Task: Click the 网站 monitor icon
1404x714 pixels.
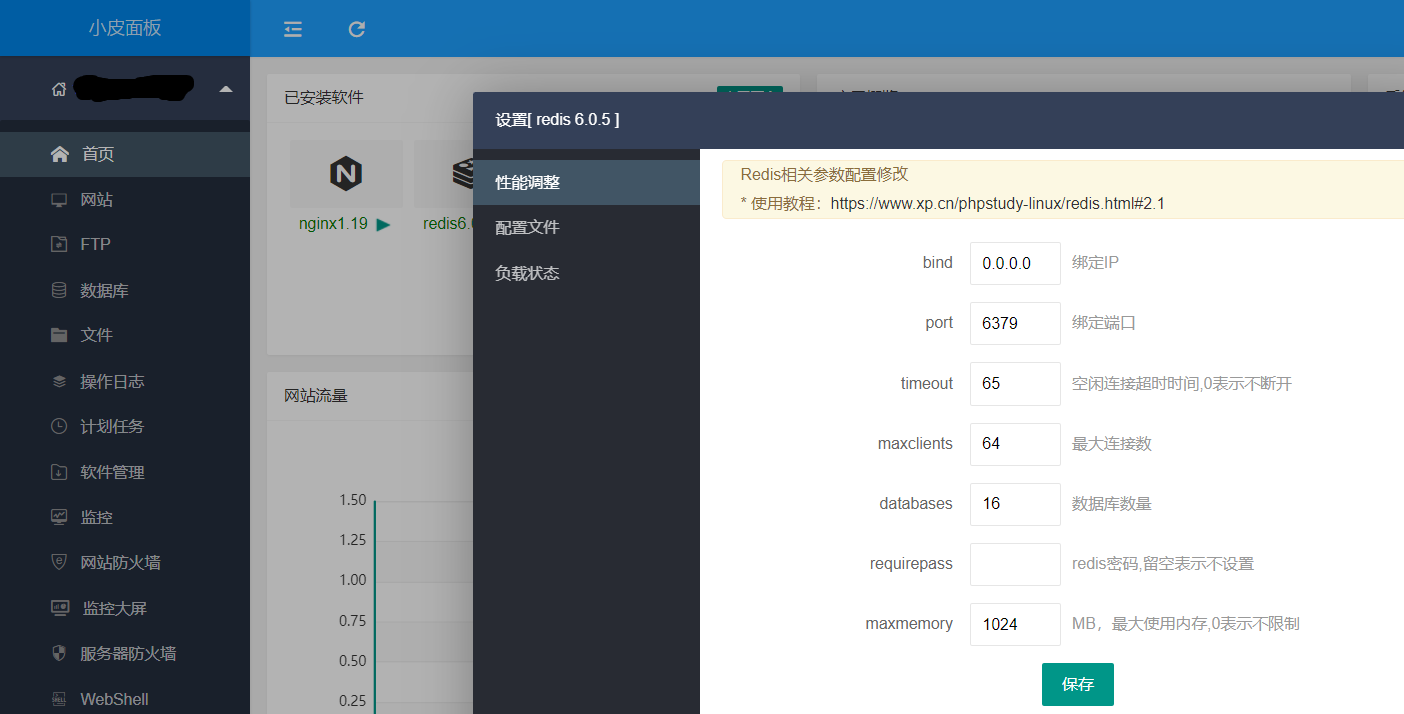Action: [59, 200]
